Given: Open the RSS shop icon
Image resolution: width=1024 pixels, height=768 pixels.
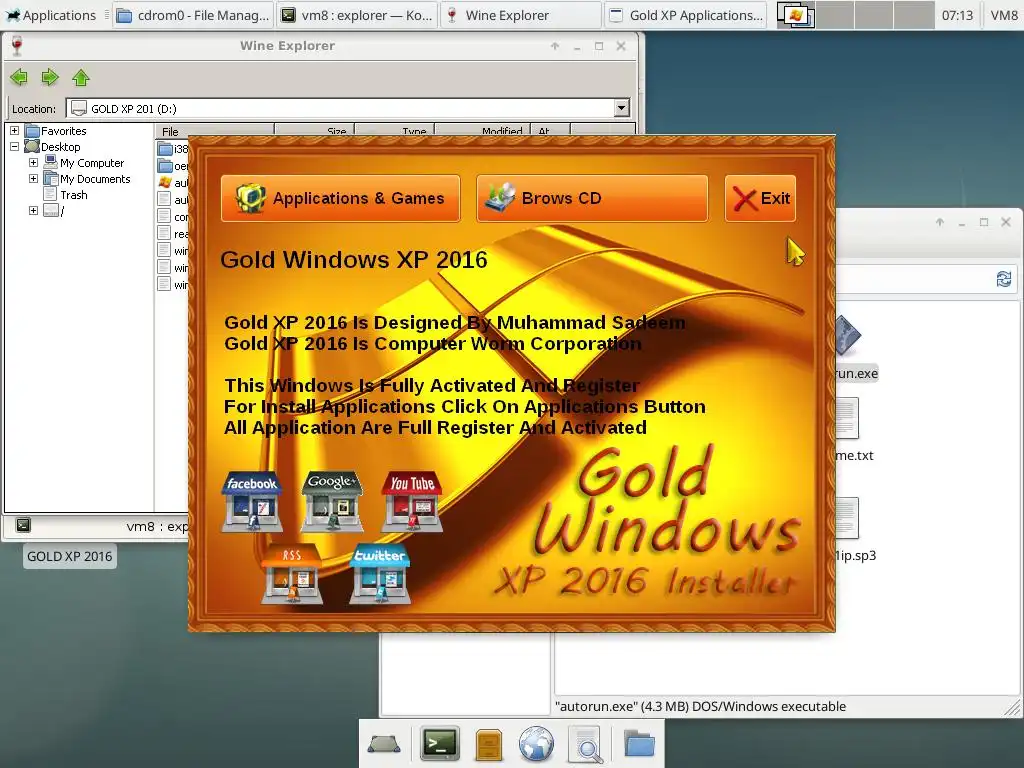Looking at the screenshot, I should click(292, 574).
